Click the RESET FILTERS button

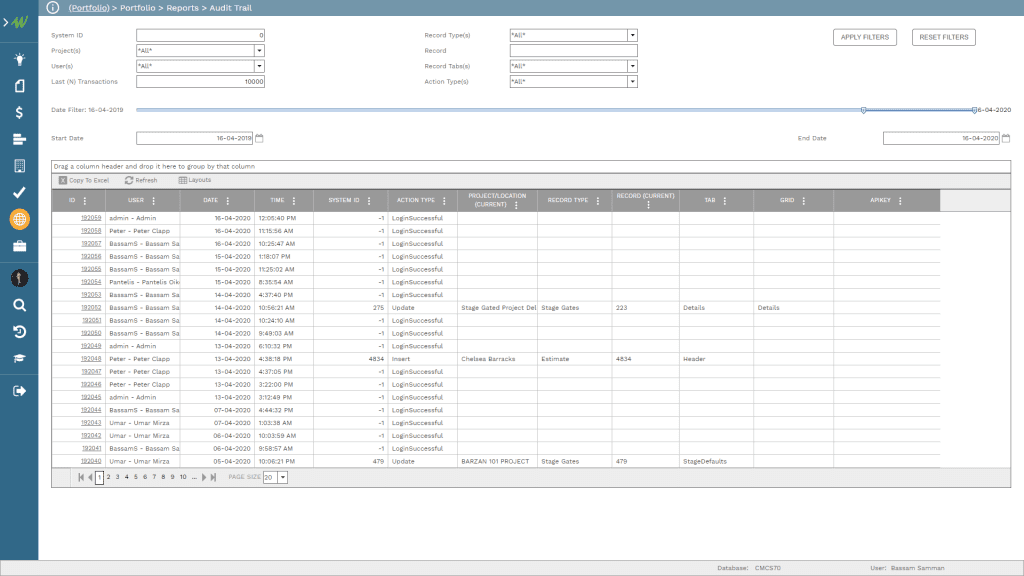tap(944, 37)
